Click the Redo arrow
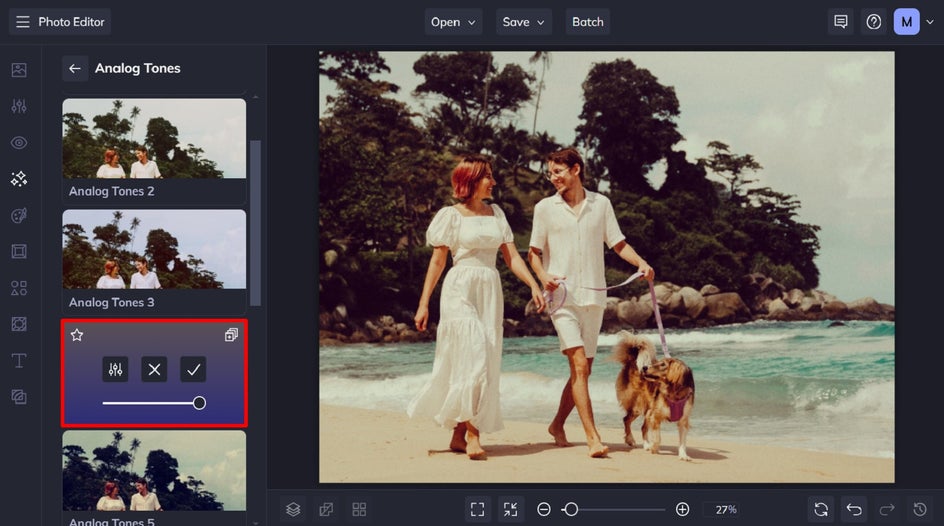Image resolution: width=944 pixels, height=526 pixels. [887, 510]
